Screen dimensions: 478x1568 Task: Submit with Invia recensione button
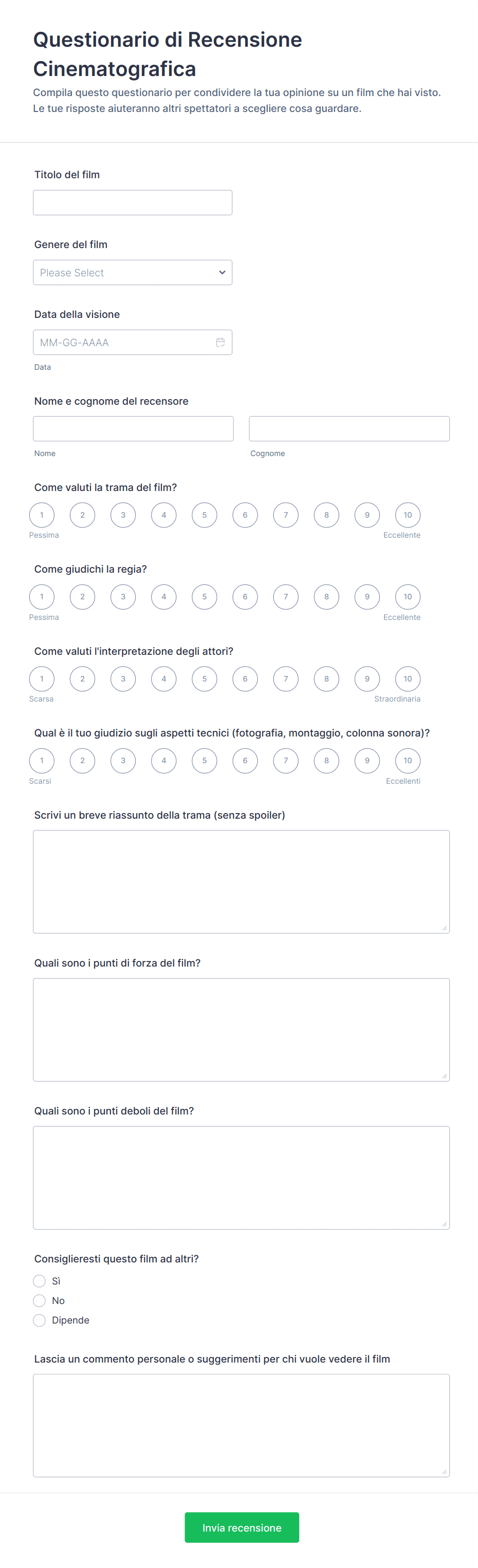(x=242, y=1527)
